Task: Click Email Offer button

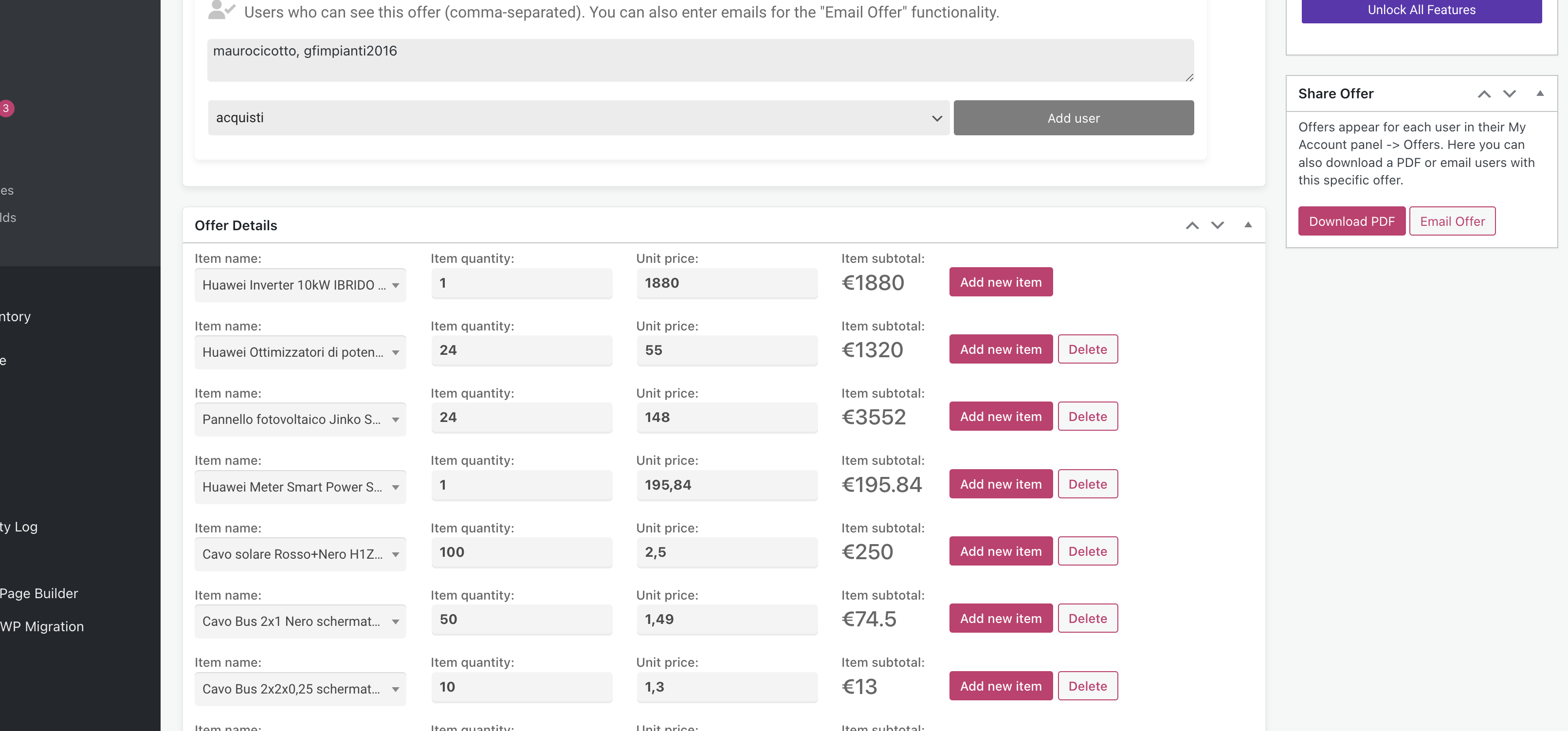Action: coord(1452,221)
